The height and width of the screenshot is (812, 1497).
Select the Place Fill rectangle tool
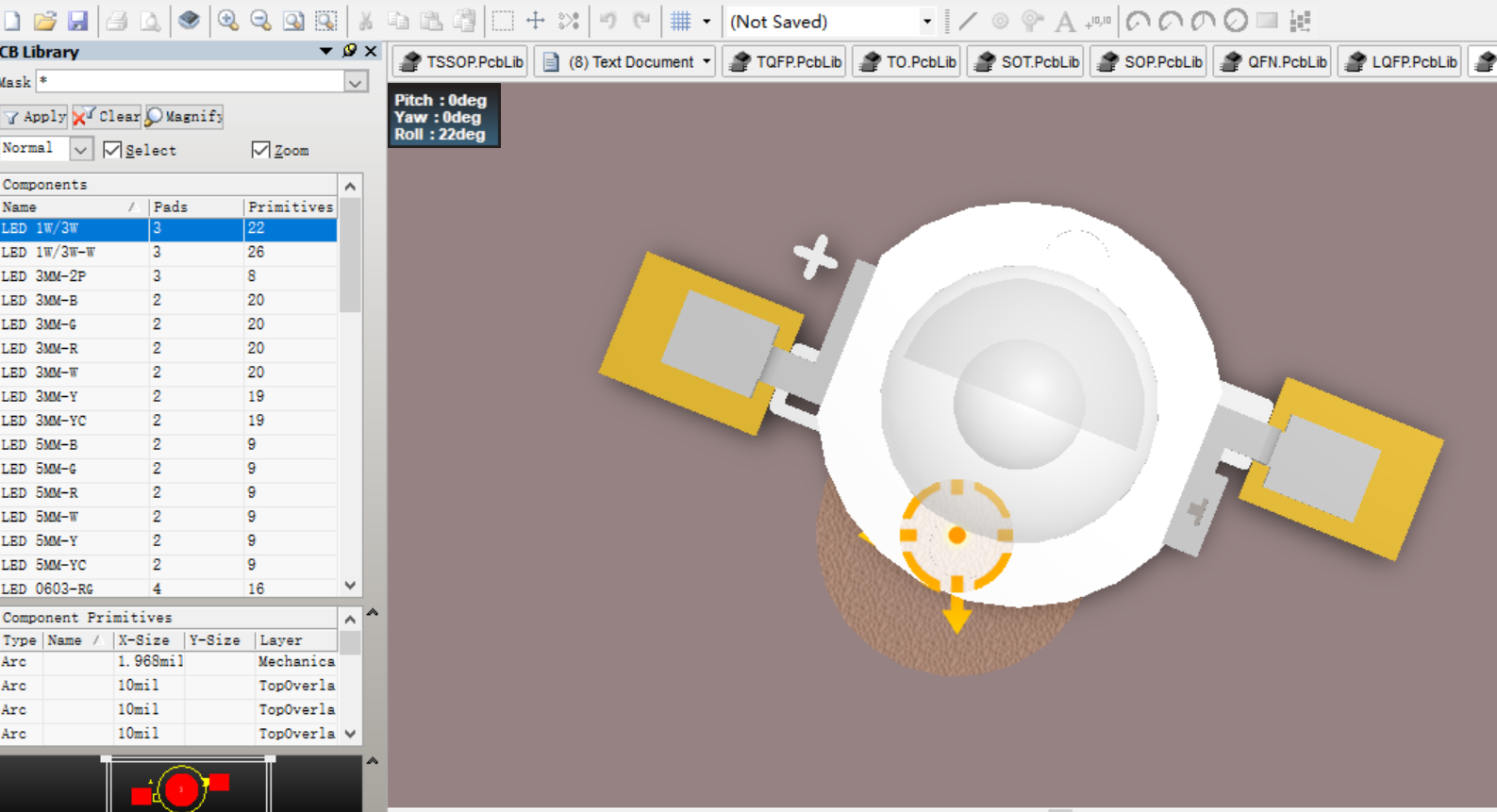point(1268,20)
